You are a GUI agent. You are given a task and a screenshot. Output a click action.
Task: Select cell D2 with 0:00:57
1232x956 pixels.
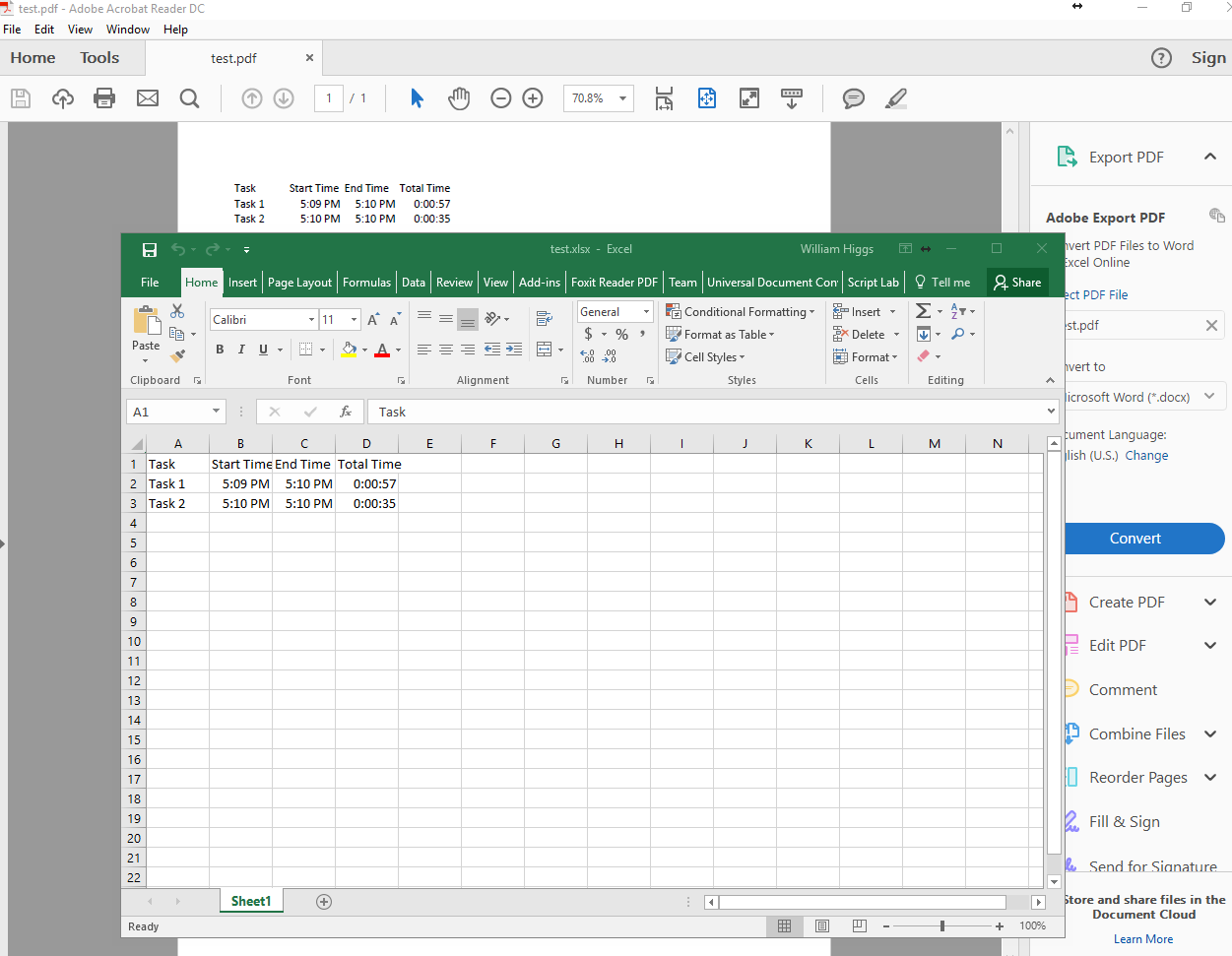point(366,483)
